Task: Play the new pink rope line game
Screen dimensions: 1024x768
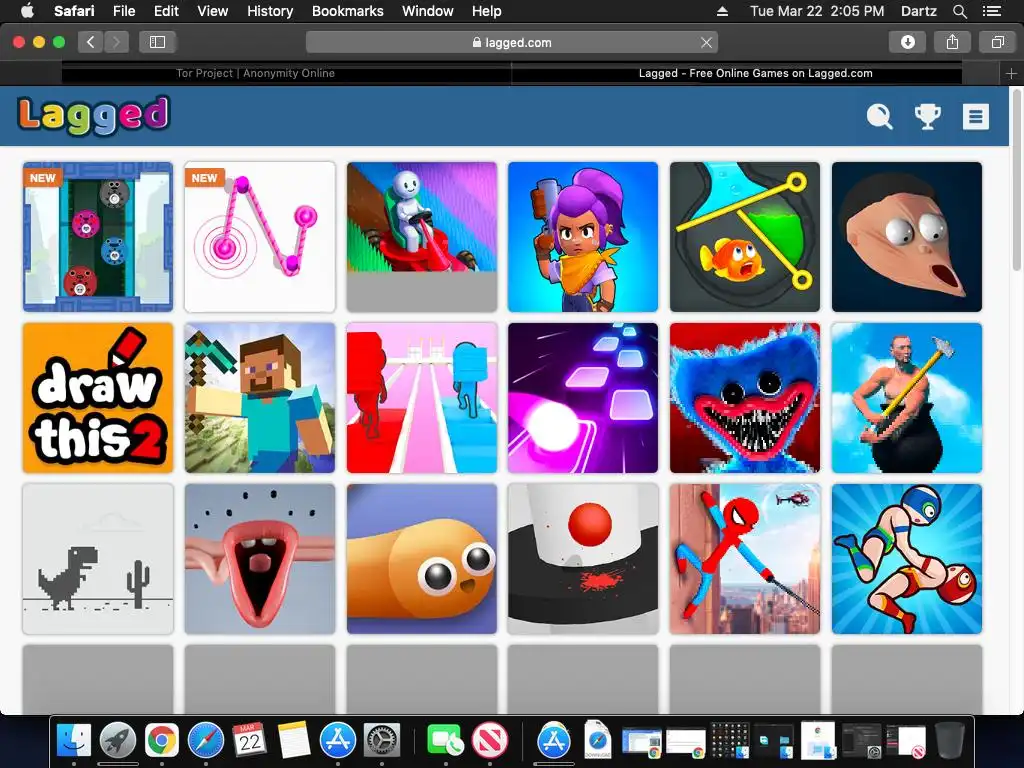Action: pos(260,237)
